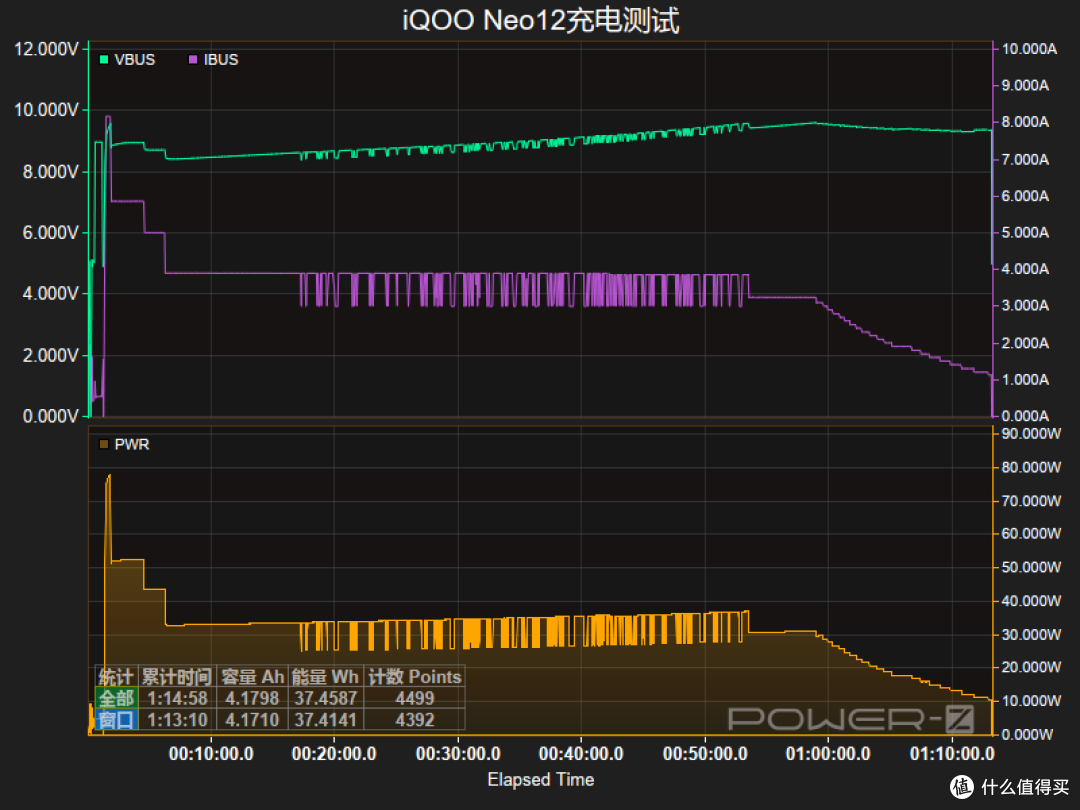Click the 00:40:00.0 time axis tick
The image size is (1080, 810).
[581, 754]
